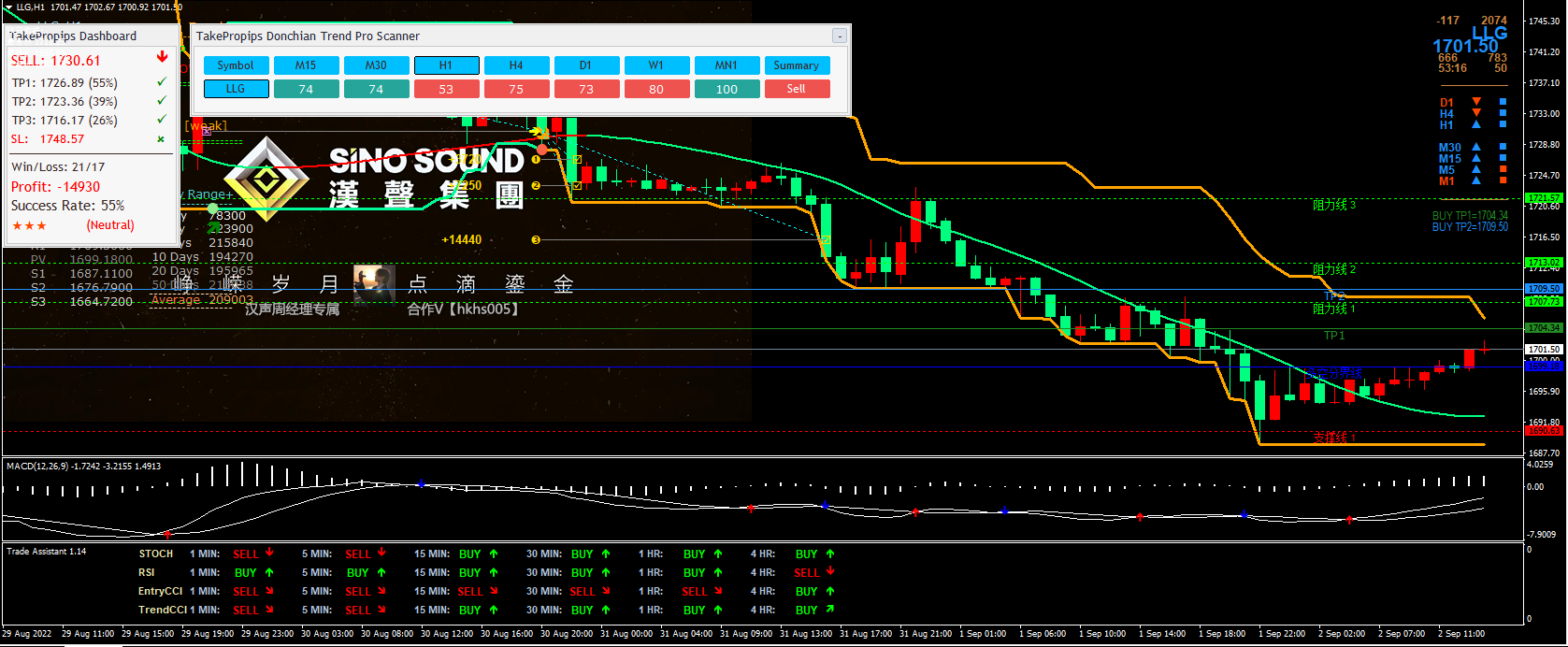Click the H1 blue up-triangle trend indicator
Screen dimensions: 1568x647
pos(1476,124)
